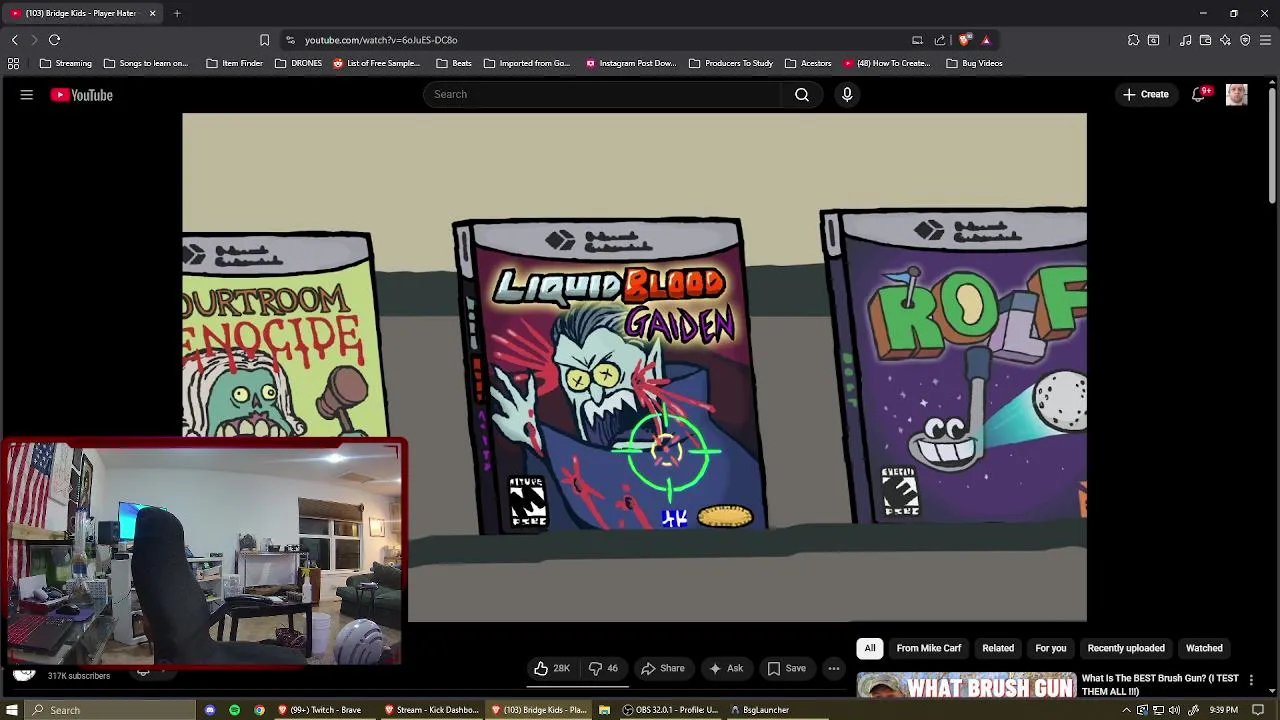Open the Streaming bookmark folder
The width and height of the screenshot is (1280, 720).
pos(66,63)
